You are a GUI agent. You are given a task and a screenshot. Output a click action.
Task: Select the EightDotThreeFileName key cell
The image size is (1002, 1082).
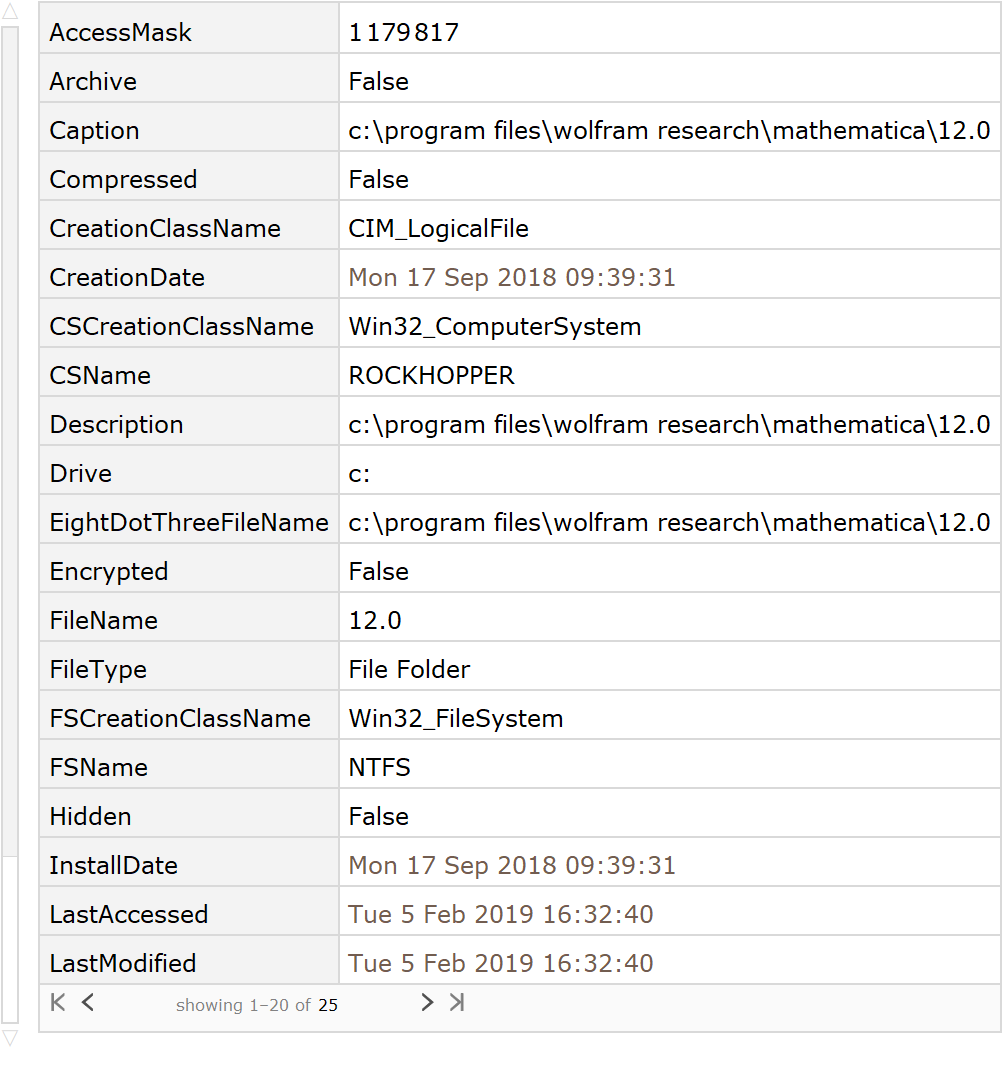pyautogui.click(x=189, y=523)
